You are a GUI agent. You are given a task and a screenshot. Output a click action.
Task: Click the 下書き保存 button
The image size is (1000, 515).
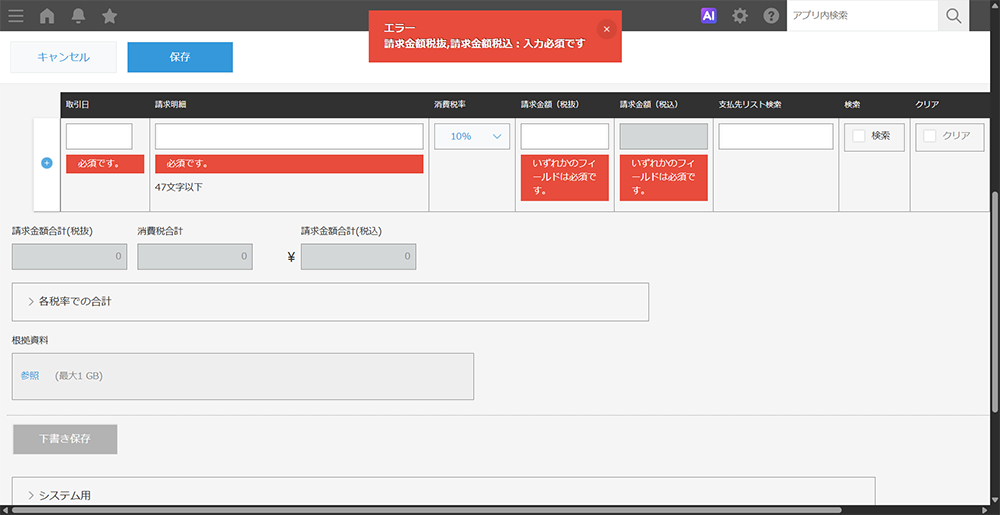pyautogui.click(x=65, y=439)
